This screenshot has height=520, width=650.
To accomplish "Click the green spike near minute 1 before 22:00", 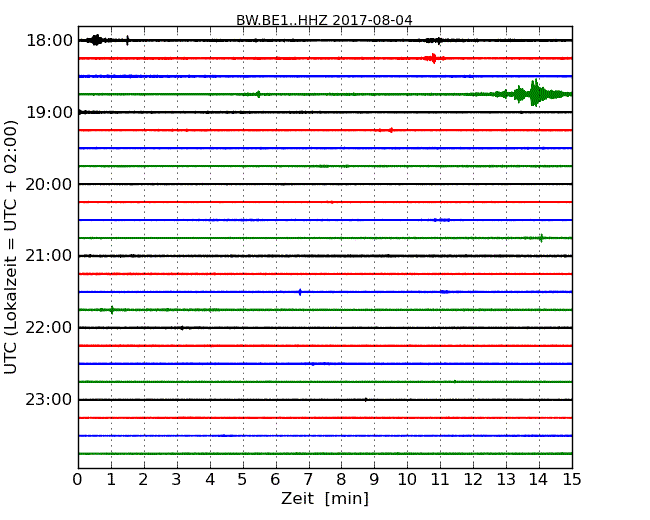I will [112, 310].
